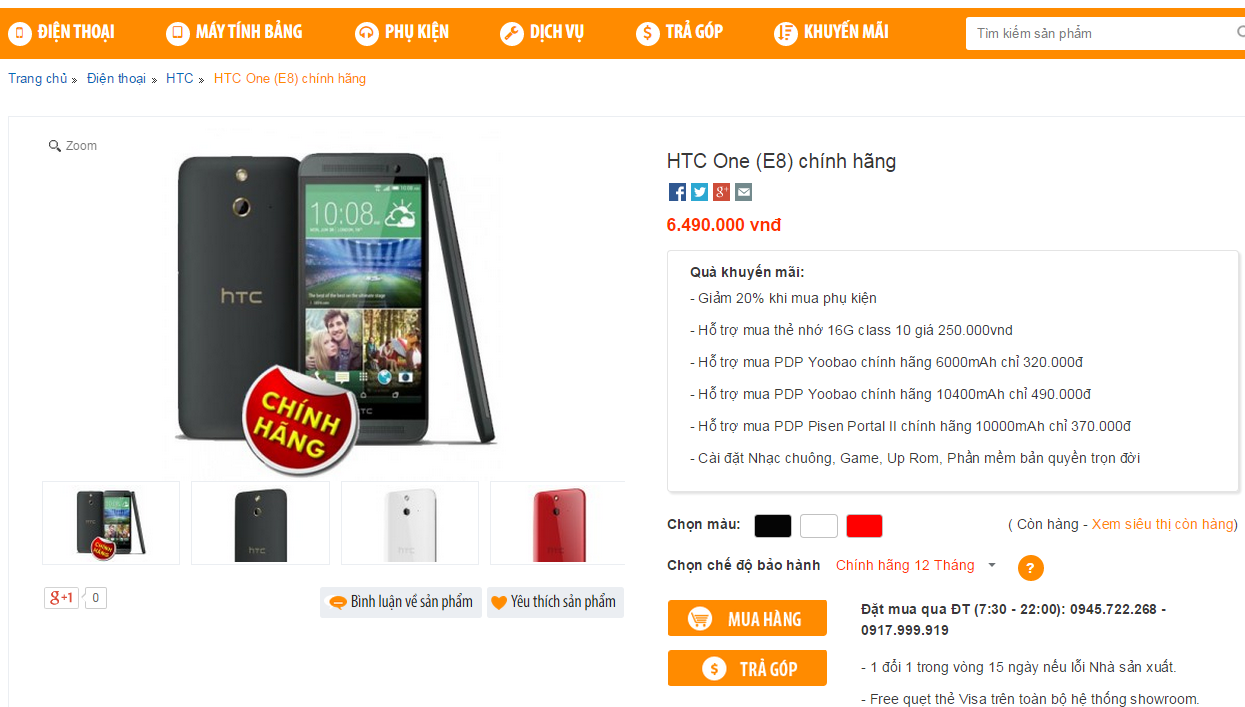Click the Google +1 button
Screen dimensions: 1245x707
62,598
